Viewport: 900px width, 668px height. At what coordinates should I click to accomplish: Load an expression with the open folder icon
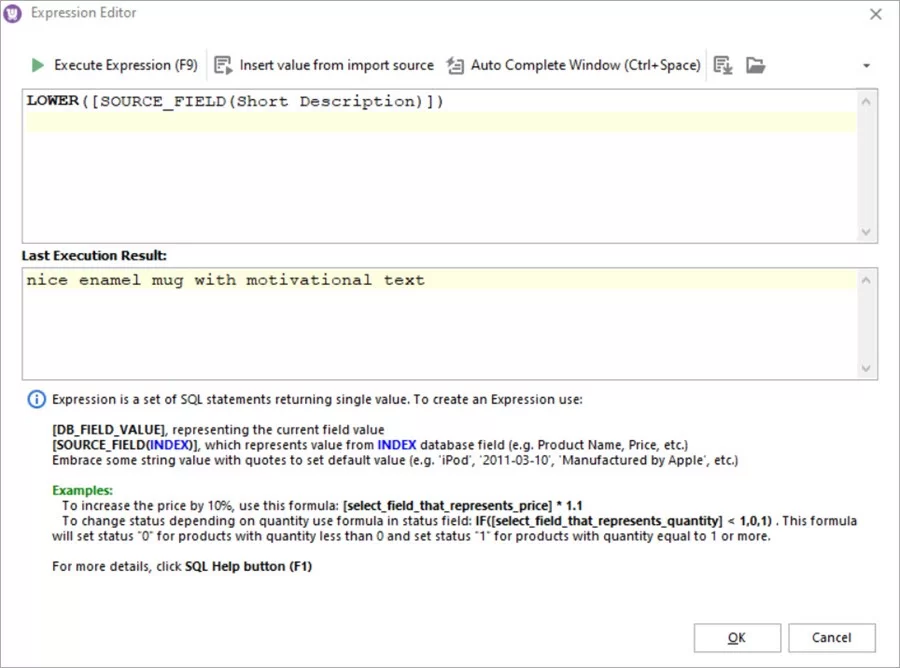(756, 65)
